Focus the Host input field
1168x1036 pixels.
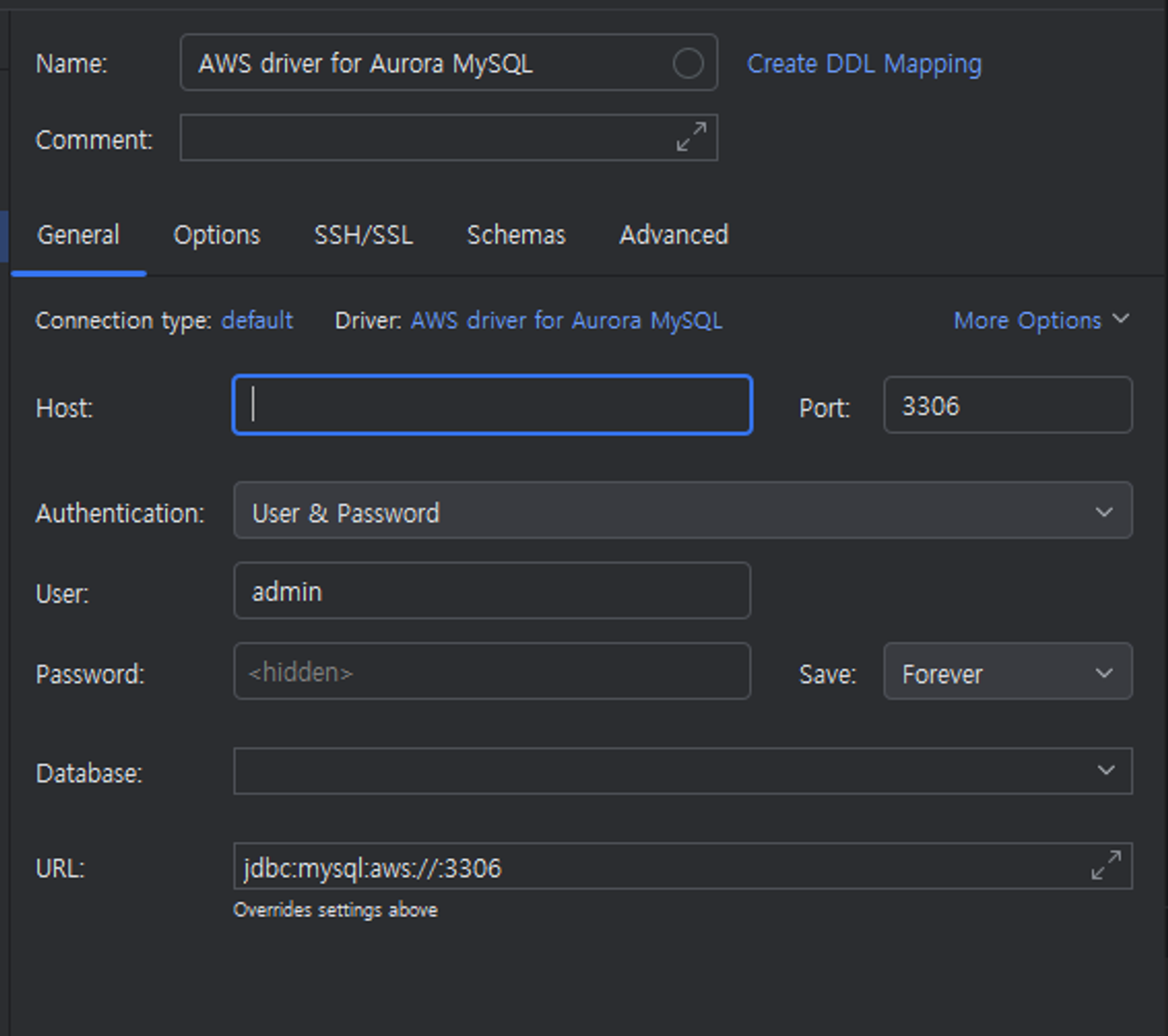492,405
